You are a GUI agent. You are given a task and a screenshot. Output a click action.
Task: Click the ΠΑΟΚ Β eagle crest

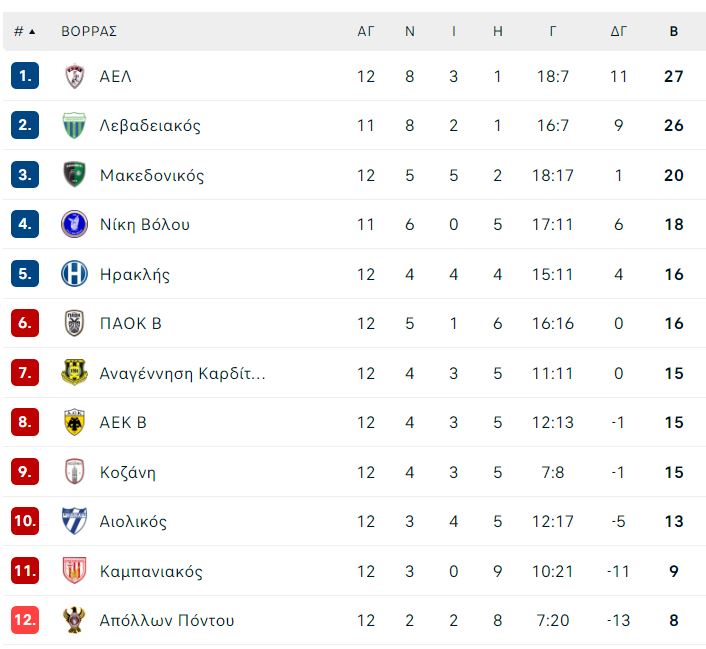tap(74, 323)
